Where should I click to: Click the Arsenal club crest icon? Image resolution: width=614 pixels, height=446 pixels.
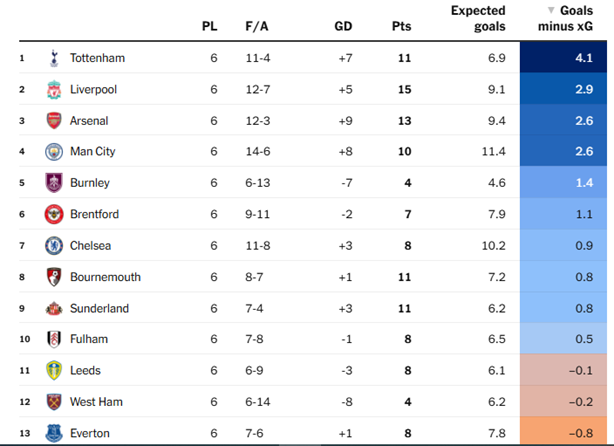(53, 121)
